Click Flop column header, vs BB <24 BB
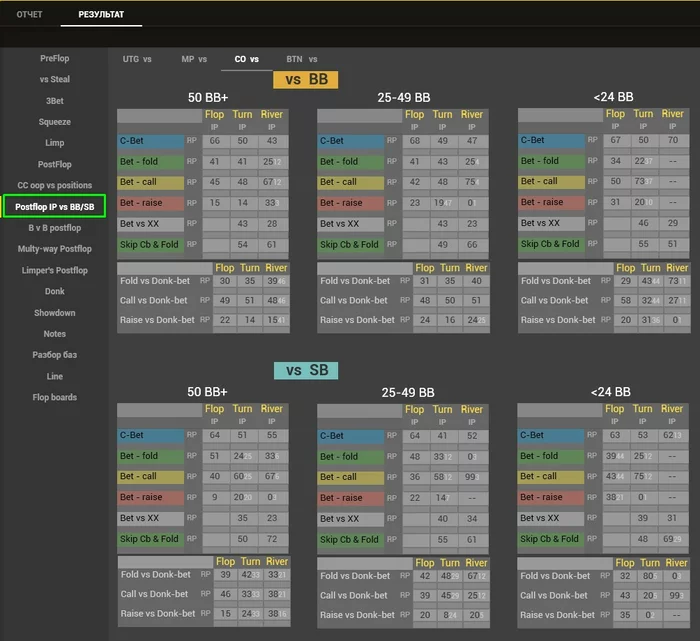 [615, 114]
